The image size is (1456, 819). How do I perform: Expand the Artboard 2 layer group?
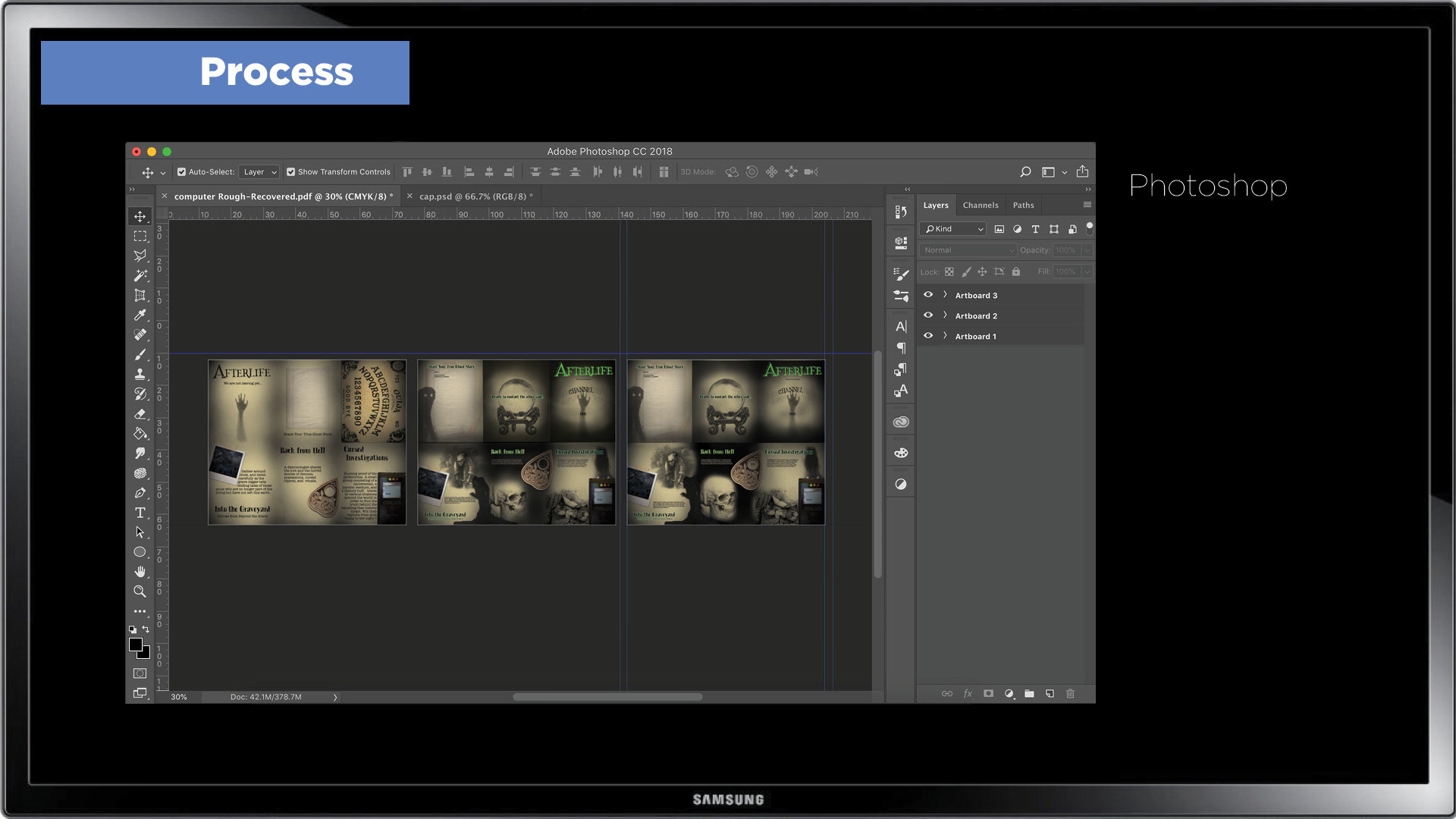pyautogui.click(x=945, y=315)
